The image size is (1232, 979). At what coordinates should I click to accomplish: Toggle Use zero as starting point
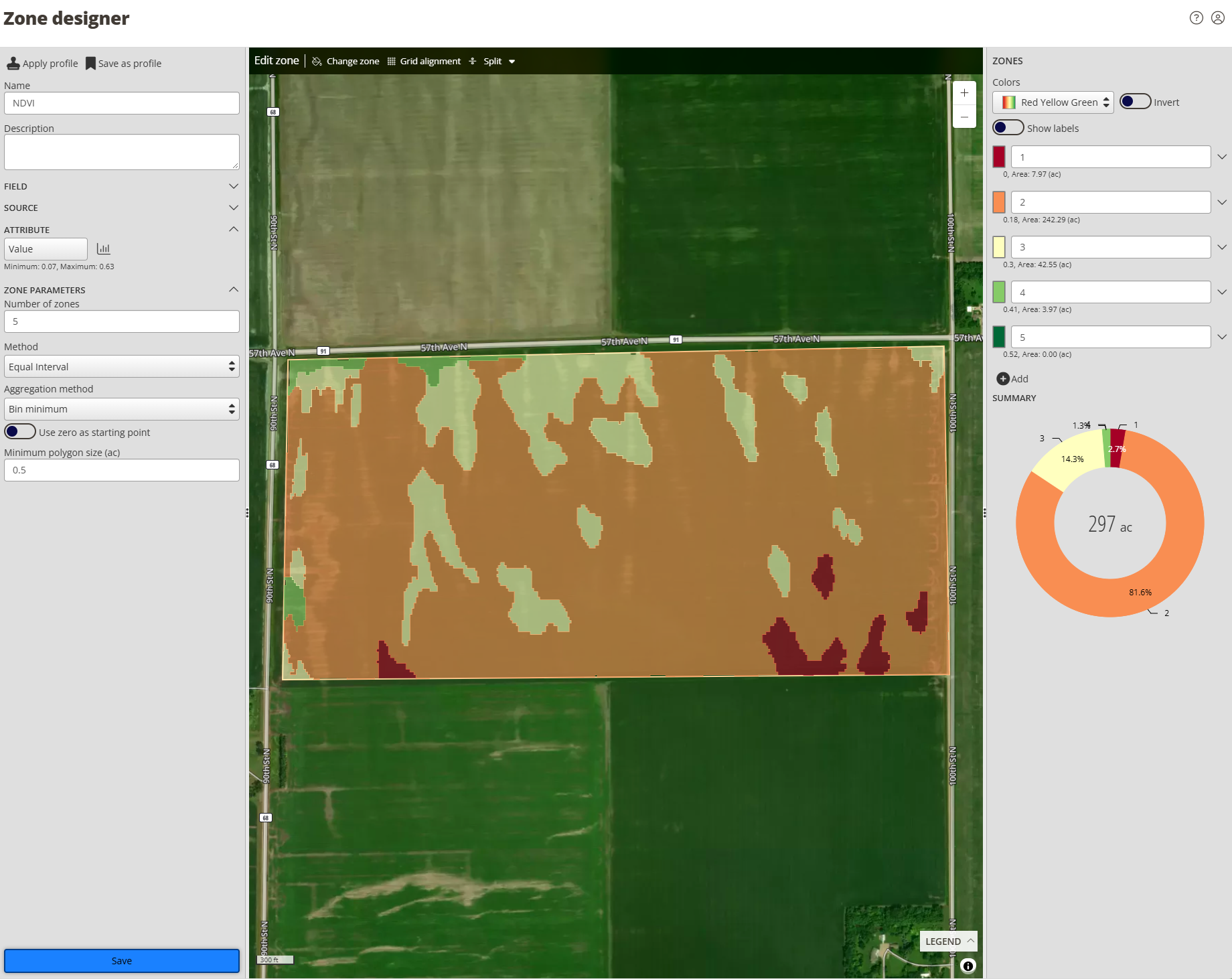pos(20,432)
